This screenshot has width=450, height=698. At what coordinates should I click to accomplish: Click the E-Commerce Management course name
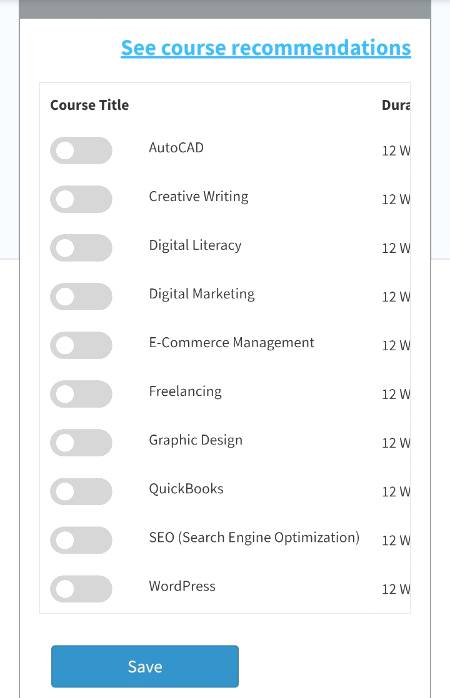[231, 342]
